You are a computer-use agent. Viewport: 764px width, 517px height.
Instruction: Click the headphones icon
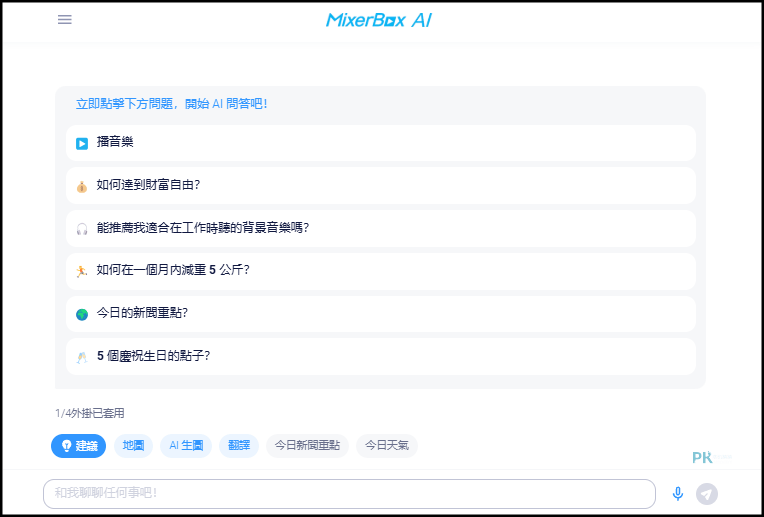[82, 229]
